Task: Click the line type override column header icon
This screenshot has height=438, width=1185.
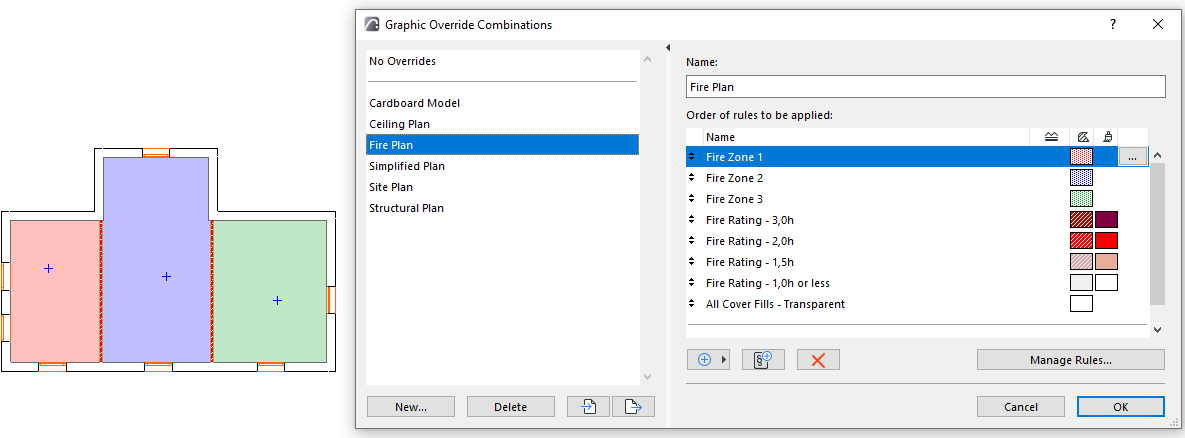Action: click(1051, 137)
